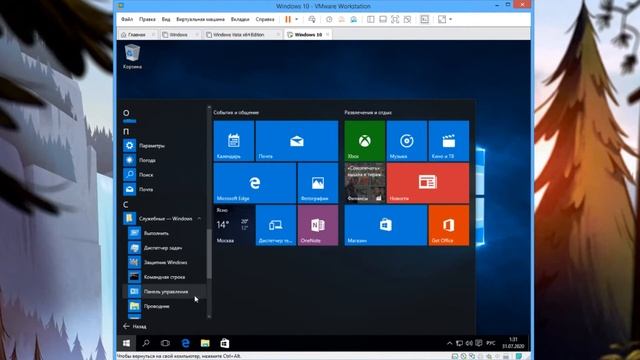Open Параметры from the app list
The image size is (640, 360).
pyautogui.click(x=164, y=145)
